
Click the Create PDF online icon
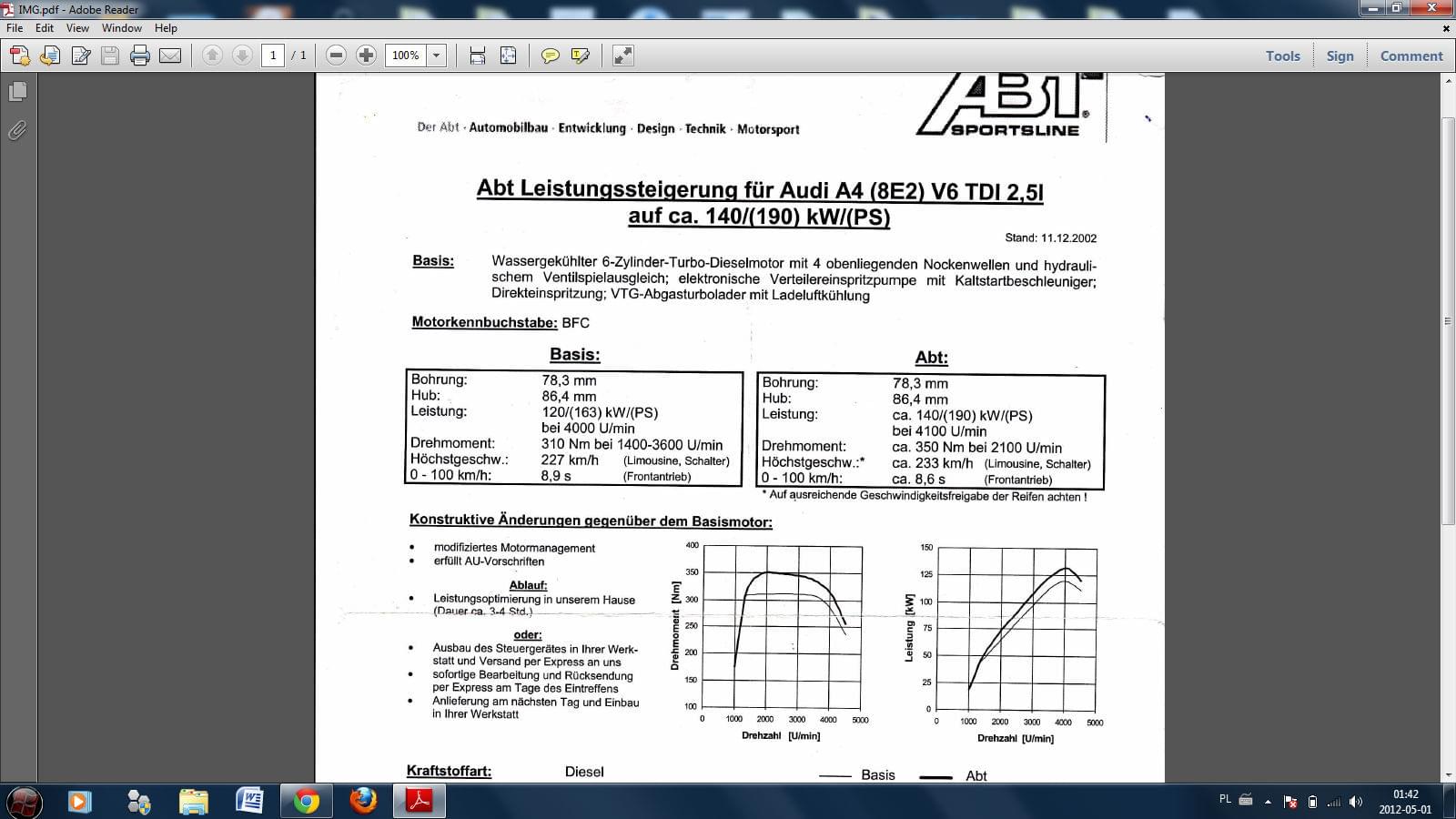pyautogui.click(x=19, y=56)
